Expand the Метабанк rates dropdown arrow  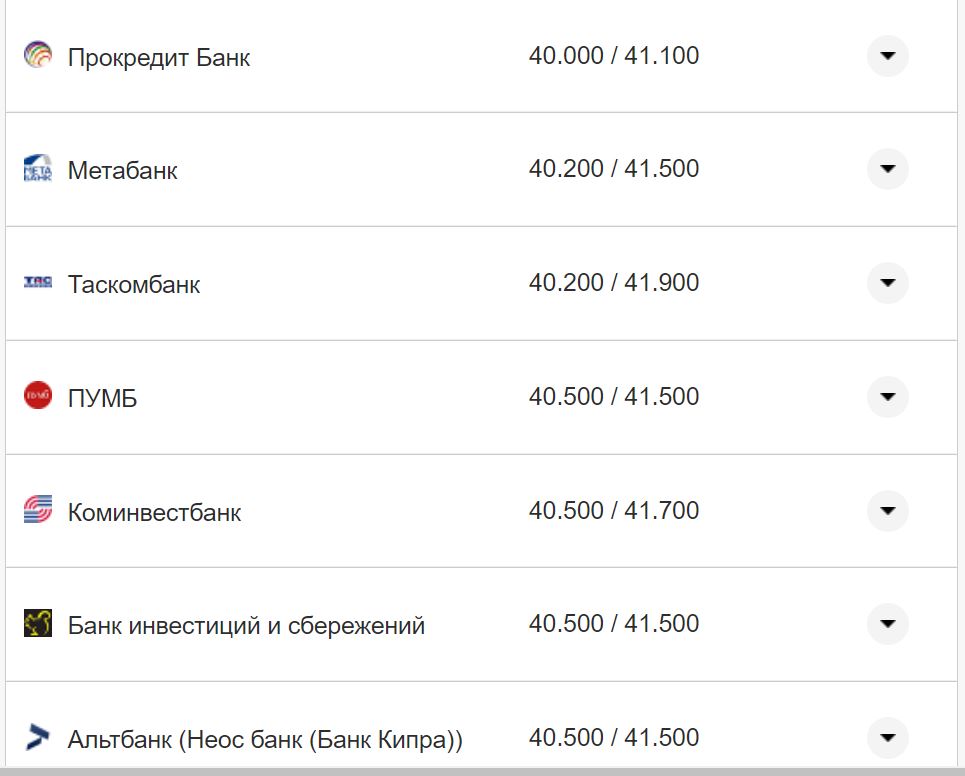[x=887, y=169]
